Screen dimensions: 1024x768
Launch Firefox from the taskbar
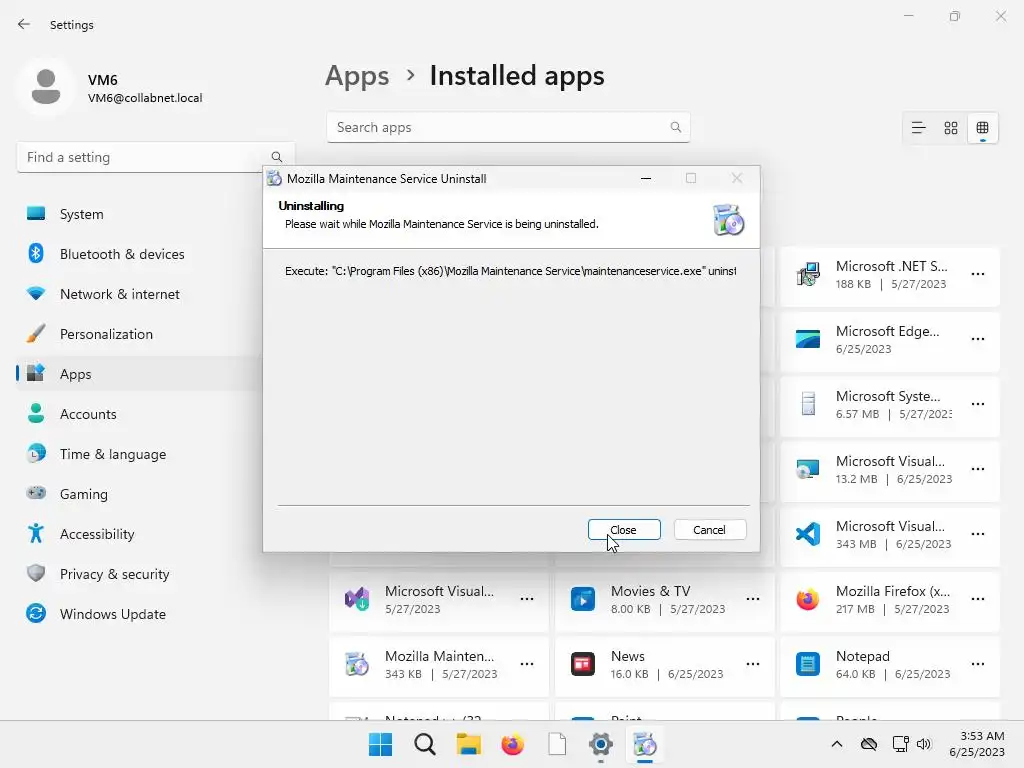[x=513, y=744]
